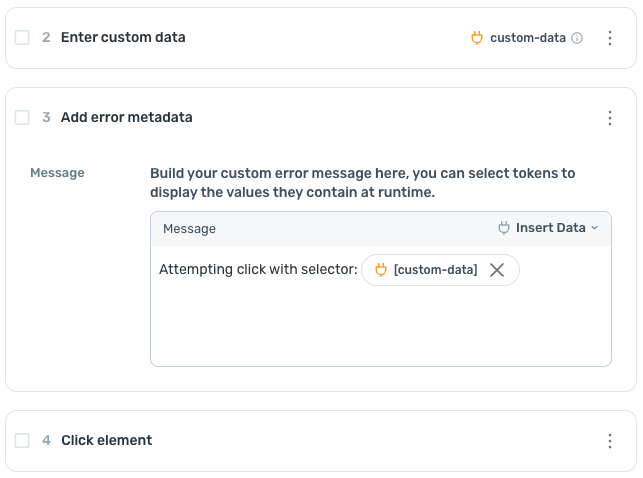Tick the checkbox for step 4 Click element
643x478 pixels.
pyautogui.click(x=22, y=441)
